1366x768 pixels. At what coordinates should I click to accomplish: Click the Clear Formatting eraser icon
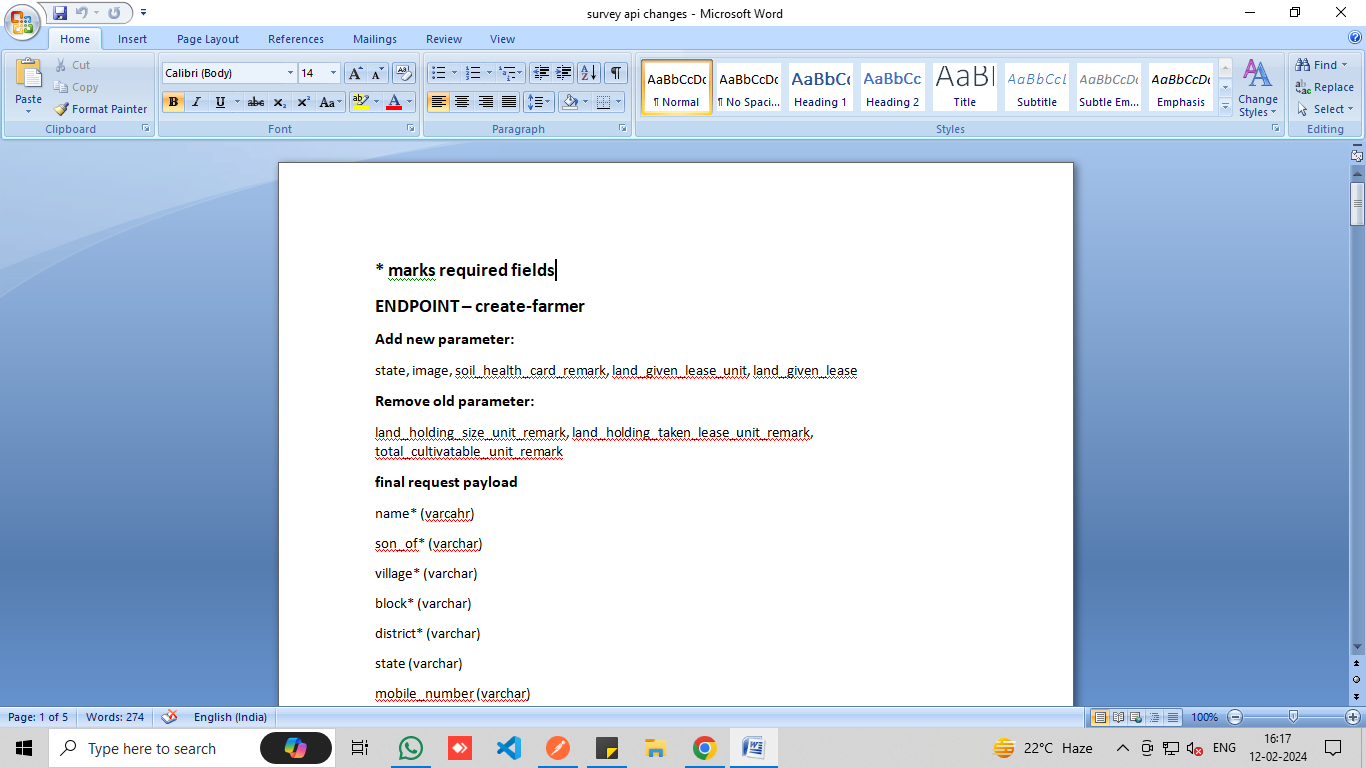click(404, 73)
